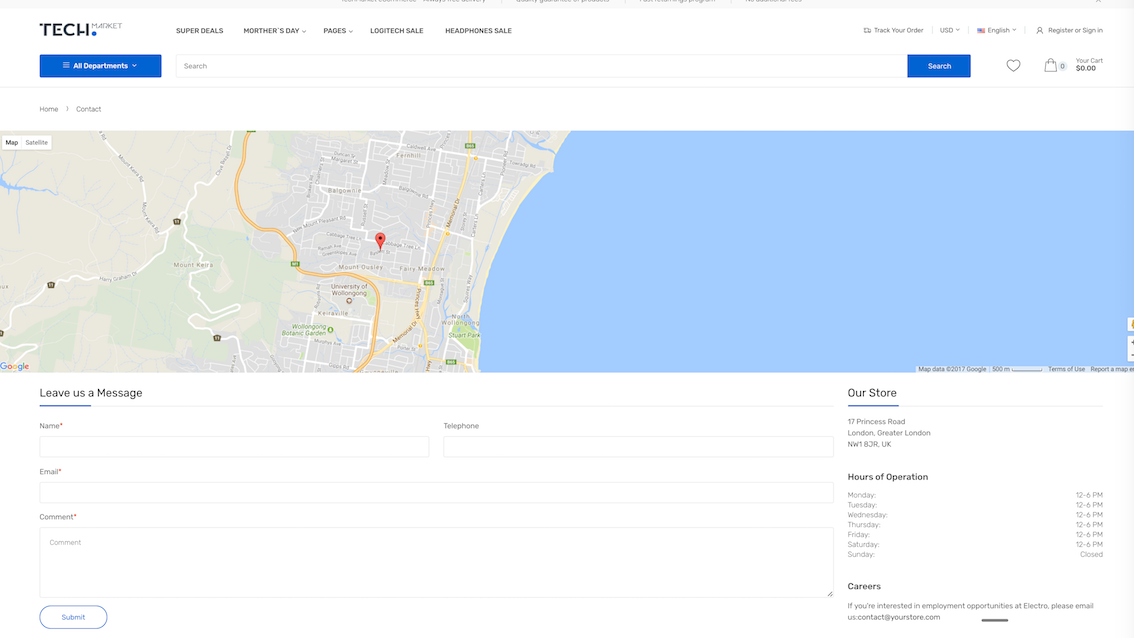Submit the contact message form
The width and height of the screenshot is (1134, 638).
coord(73,617)
